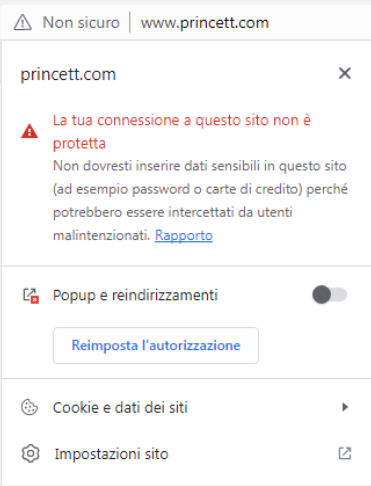
Task: Click the external link icon for Impostazioni sito
Action: click(345, 453)
